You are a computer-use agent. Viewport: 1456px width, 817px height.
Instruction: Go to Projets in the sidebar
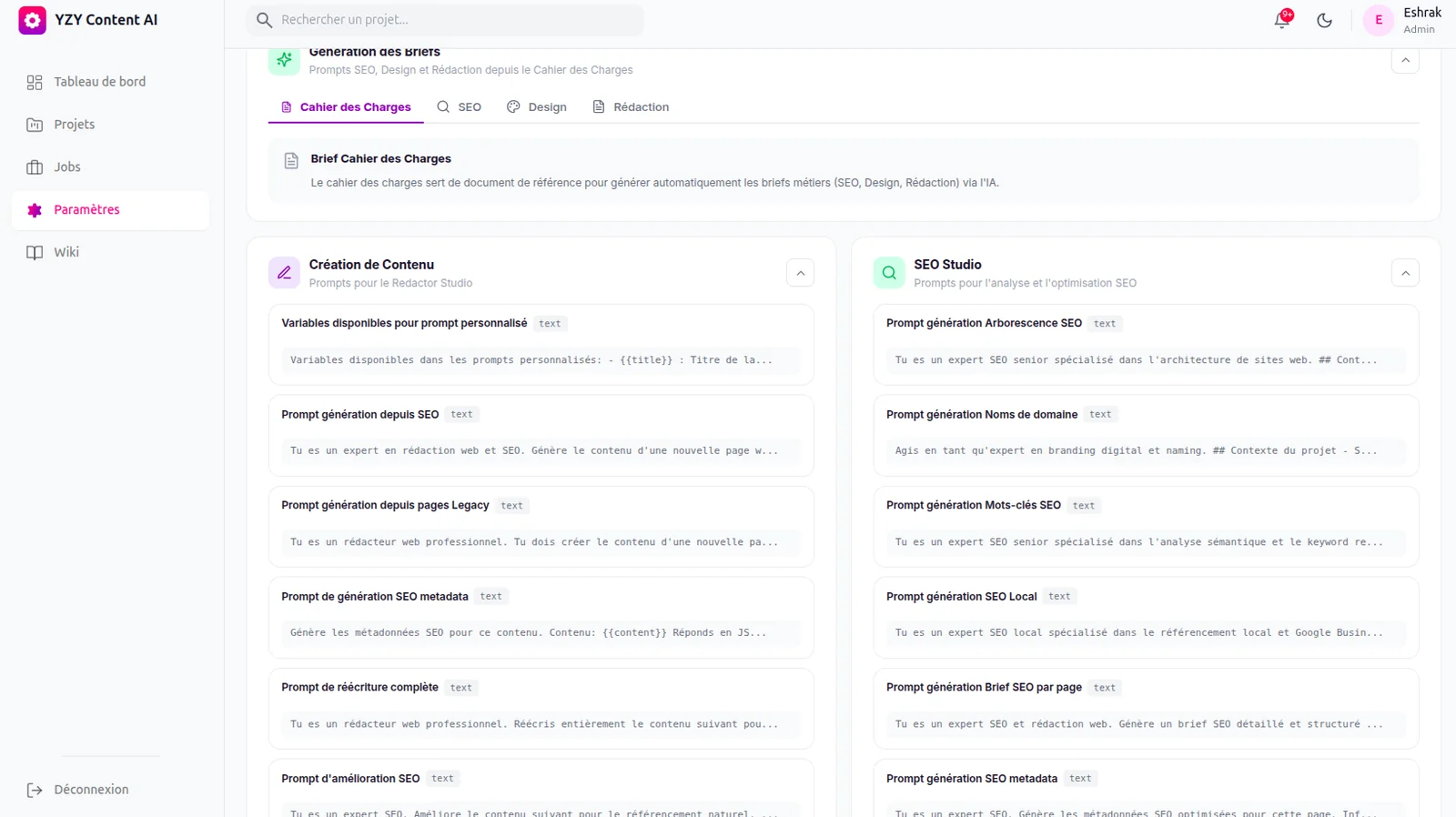[x=111, y=125]
